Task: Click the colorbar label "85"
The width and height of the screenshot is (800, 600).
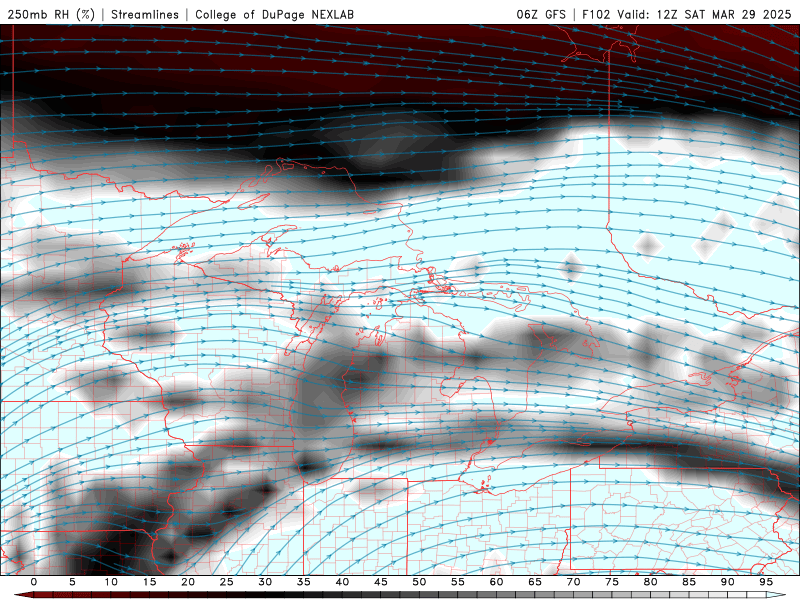Action: point(689,582)
